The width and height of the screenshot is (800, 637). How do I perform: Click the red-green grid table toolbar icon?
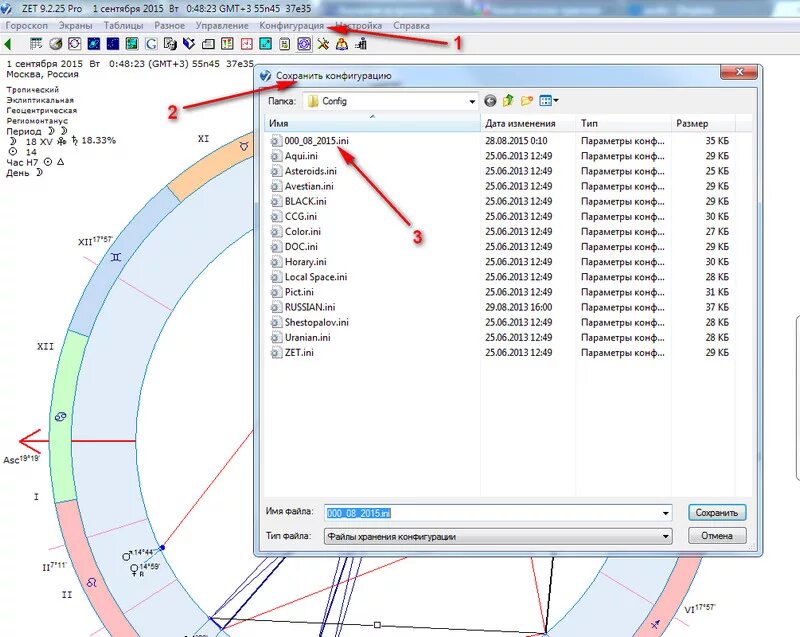tap(228, 44)
